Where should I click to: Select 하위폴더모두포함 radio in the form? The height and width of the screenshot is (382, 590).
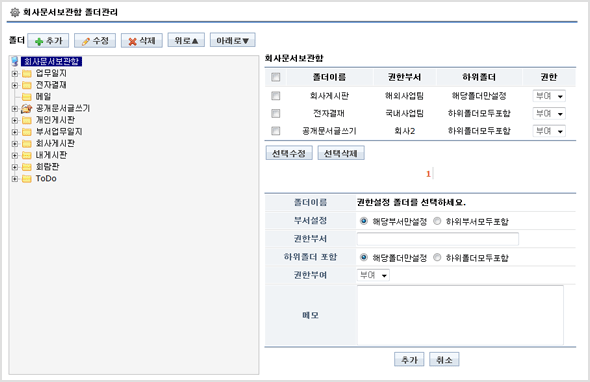tap(437, 257)
